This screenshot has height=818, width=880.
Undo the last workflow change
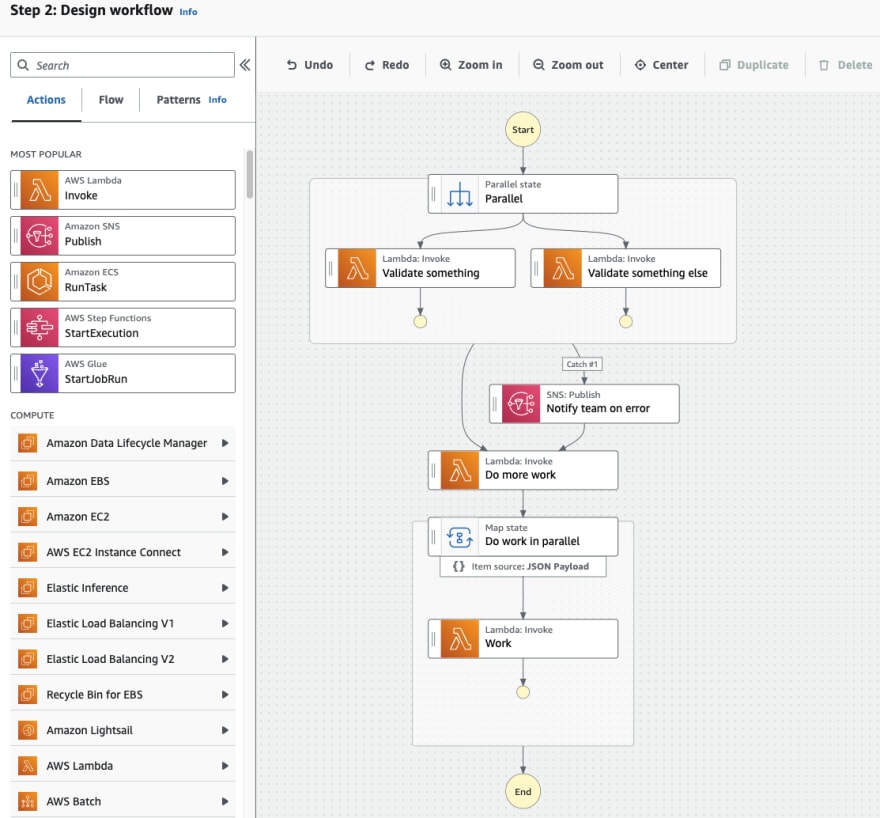click(x=310, y=65)
